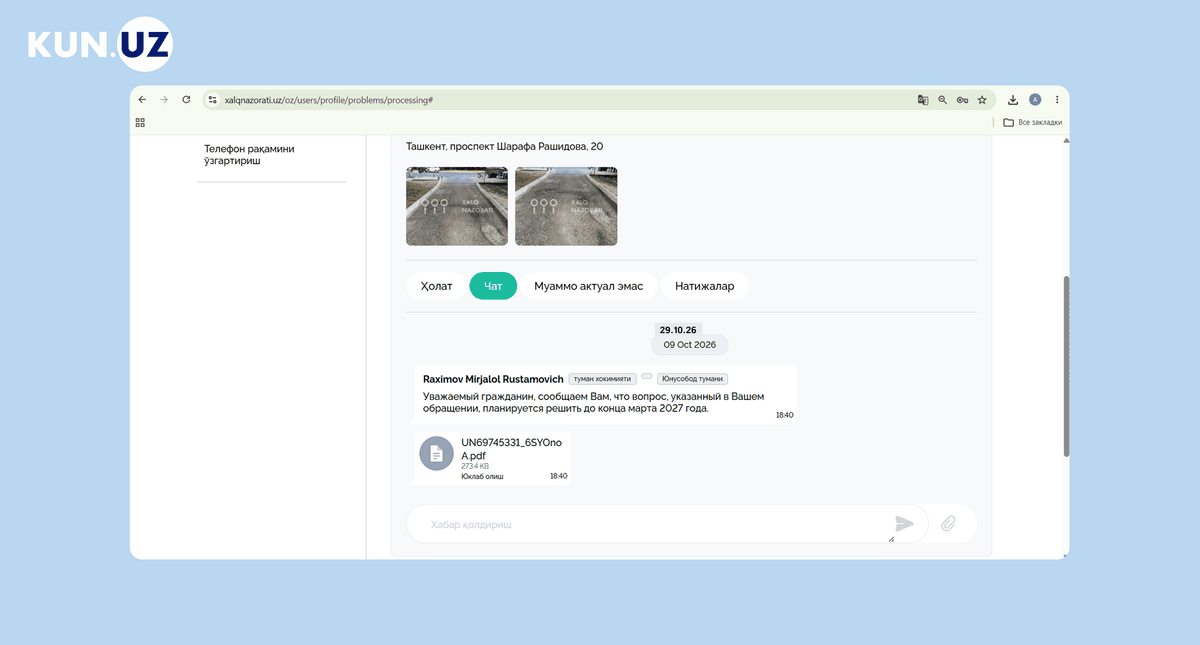Click the browser address bar URL
The width and height of the screenshot is (1200, 645).
(x=329, y=100)
